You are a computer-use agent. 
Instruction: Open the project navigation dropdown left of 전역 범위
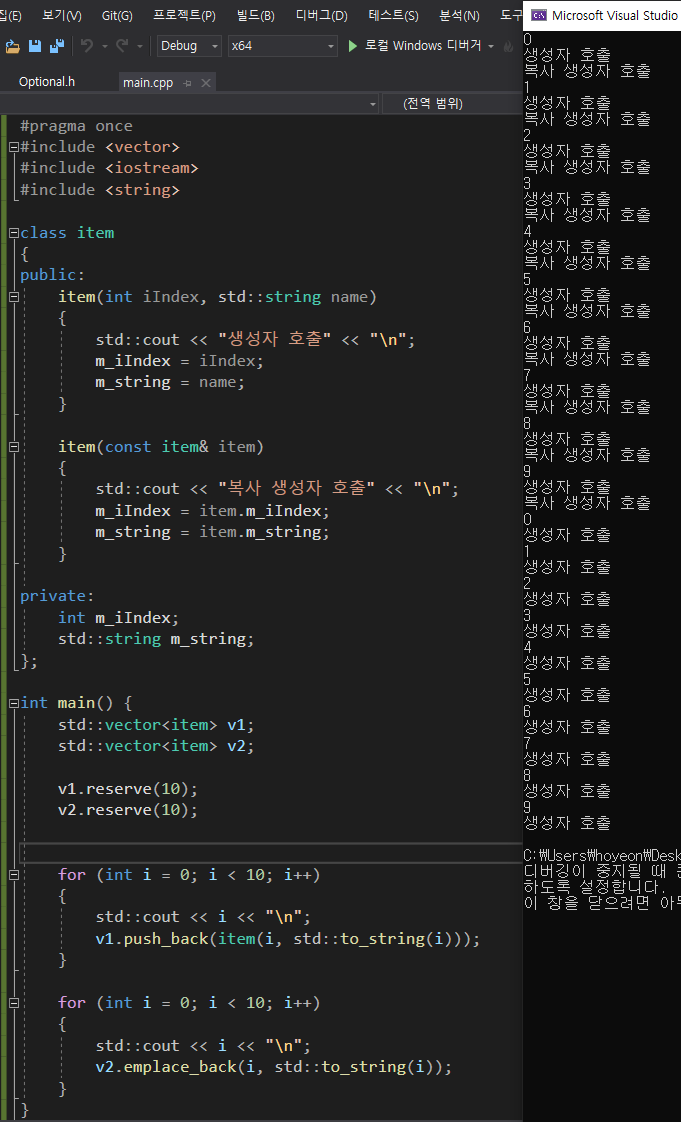189,104
